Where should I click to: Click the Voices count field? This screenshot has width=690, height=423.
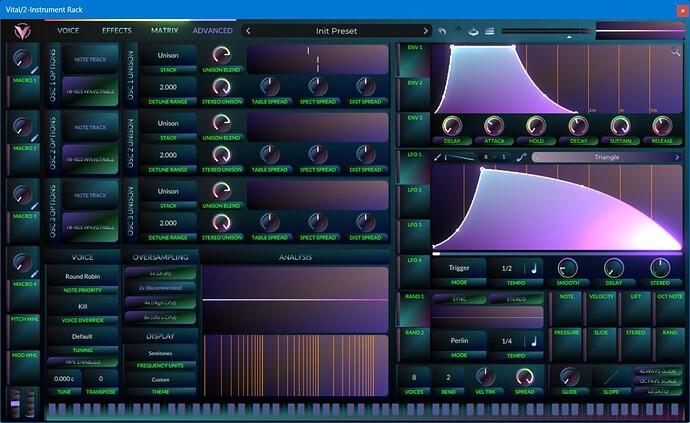pyautogui.click(x=414, y=377)
